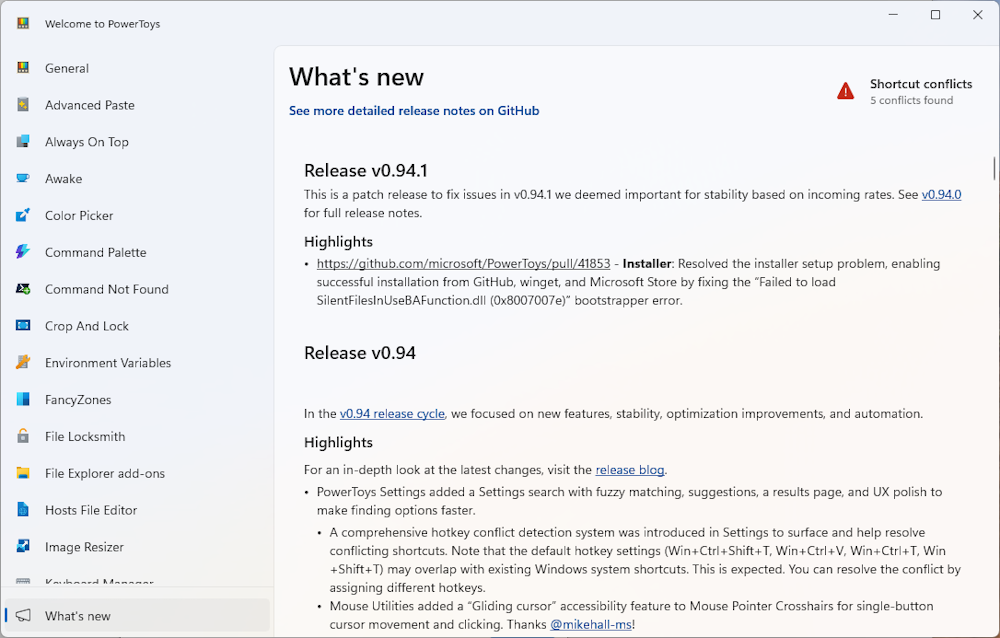This screenshot has height=638, width=1000.
Task: Open the PowerToys pull 41853 GitHub link
Action: [x=463, y=263]
